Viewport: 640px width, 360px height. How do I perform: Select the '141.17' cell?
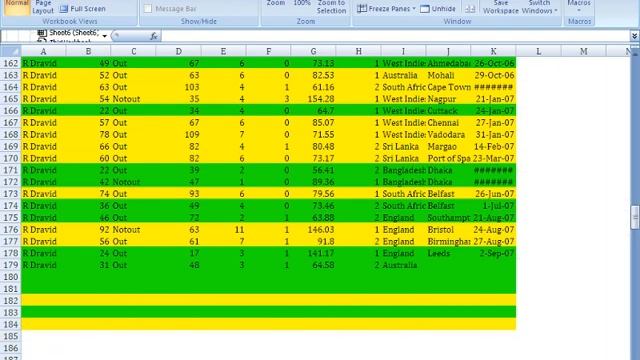(x=313, y=253)
